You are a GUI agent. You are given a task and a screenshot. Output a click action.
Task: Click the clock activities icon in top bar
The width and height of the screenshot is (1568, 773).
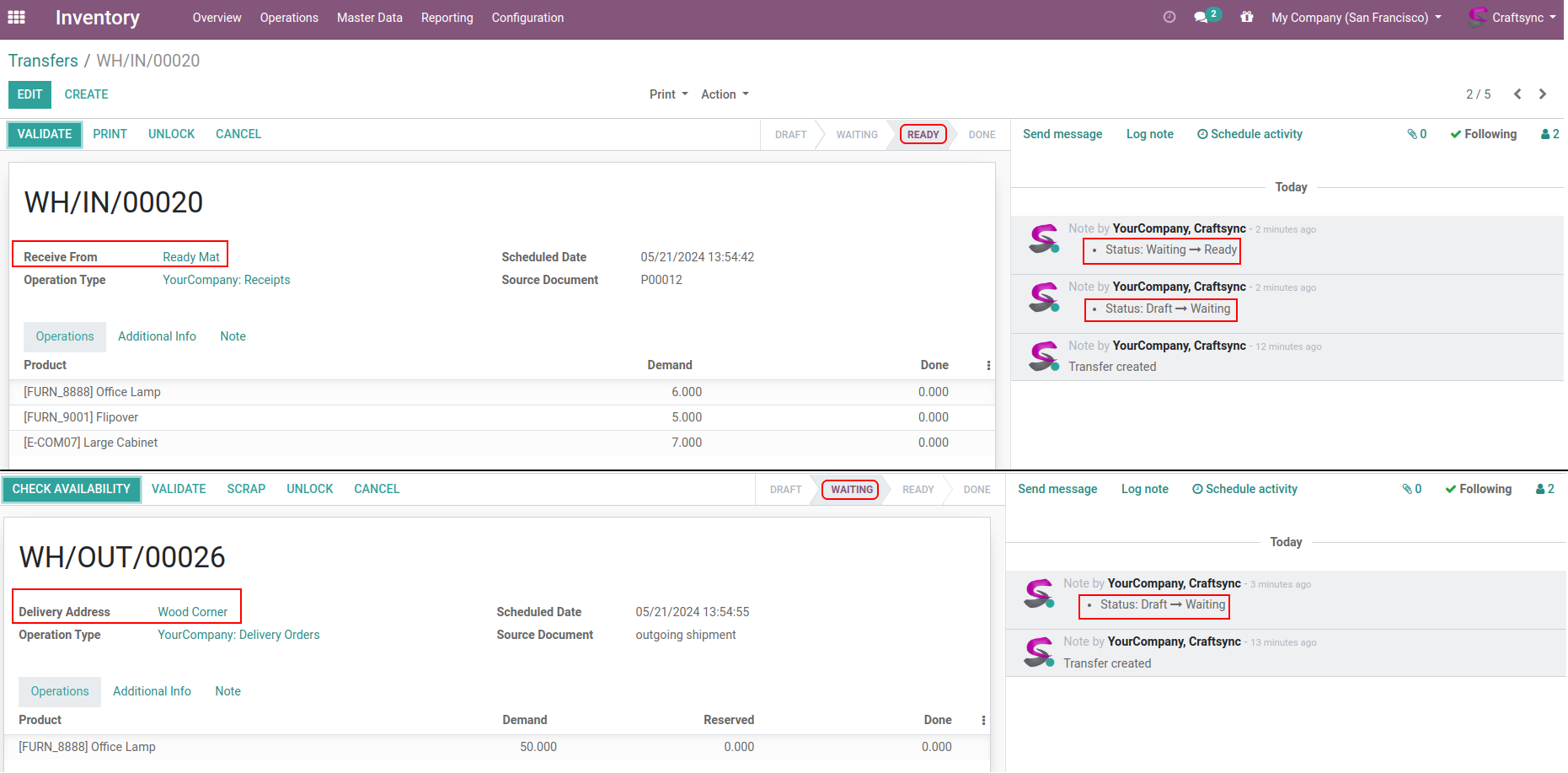pos(1169,17)
